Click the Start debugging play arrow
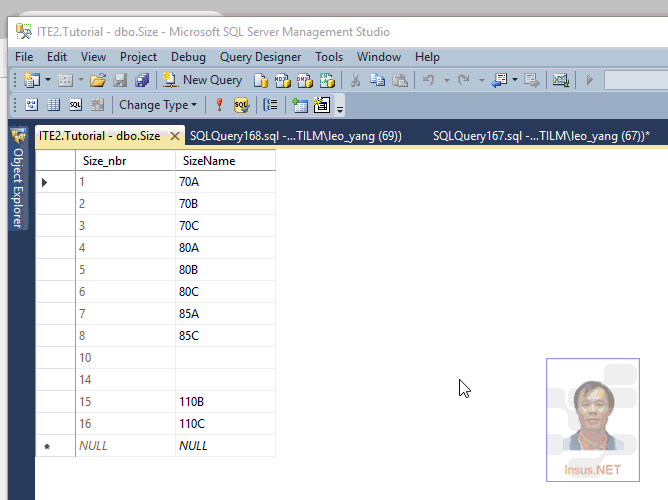The height and width of the screenshot is (500, 668). click(x=590, y=80)
